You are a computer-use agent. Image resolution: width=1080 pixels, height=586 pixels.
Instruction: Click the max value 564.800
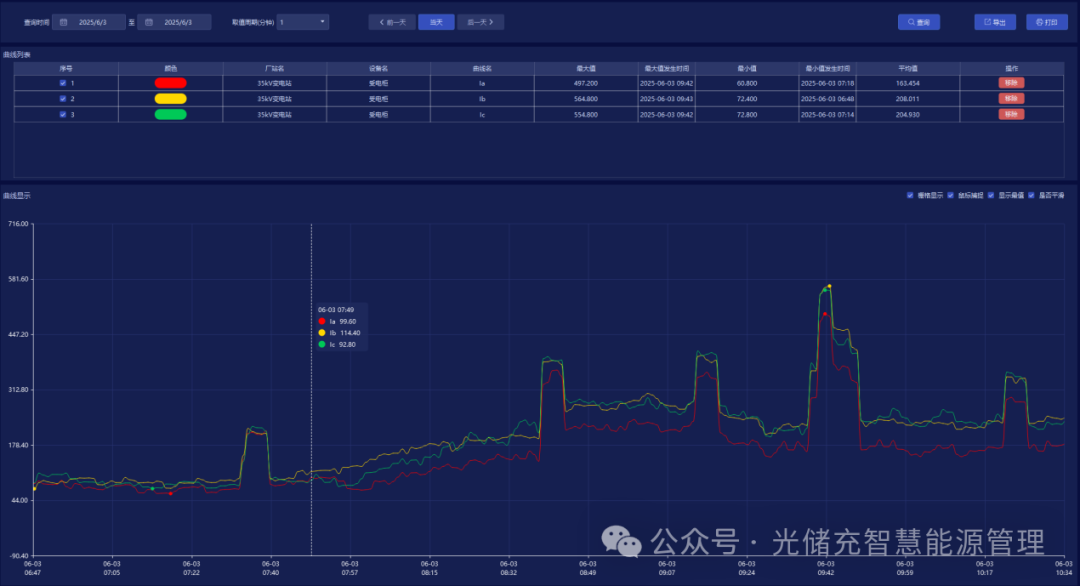586,98
